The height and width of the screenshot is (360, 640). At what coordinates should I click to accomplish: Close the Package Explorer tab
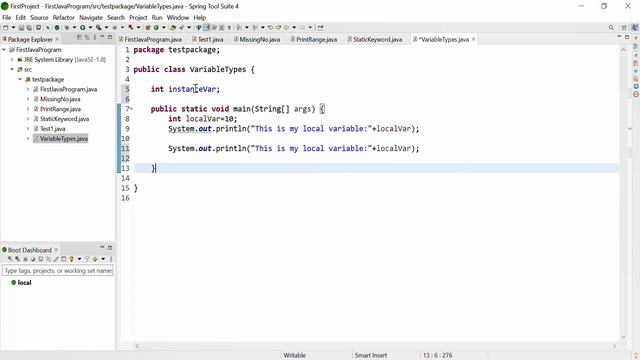(x=57, y=39)
